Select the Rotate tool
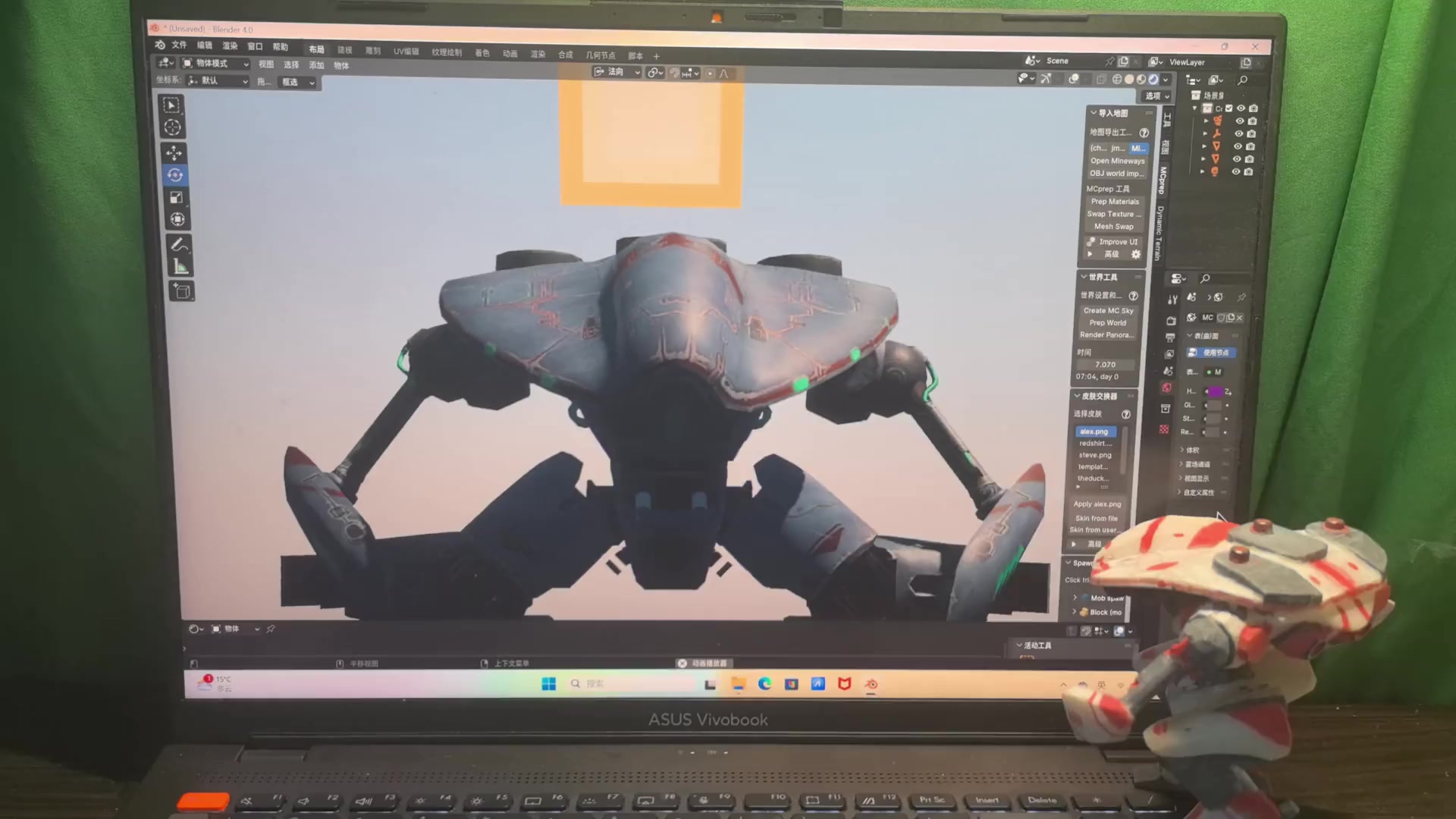Viewport: 1456px width, 819px height. coord(175,175)
